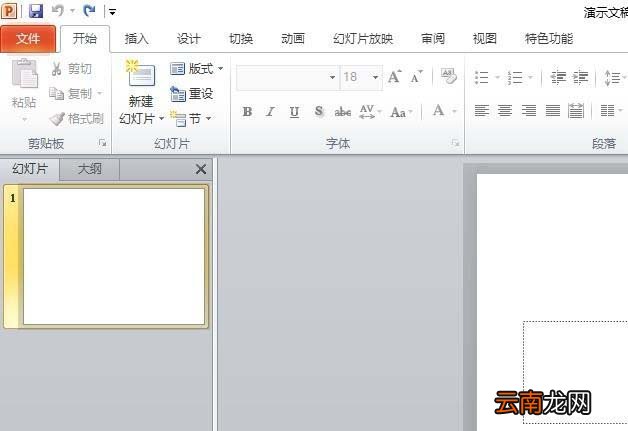Viewport: 628px width, 431px height.
Task: Open the 版式 layout dropdown
Action: click(196, 69)
